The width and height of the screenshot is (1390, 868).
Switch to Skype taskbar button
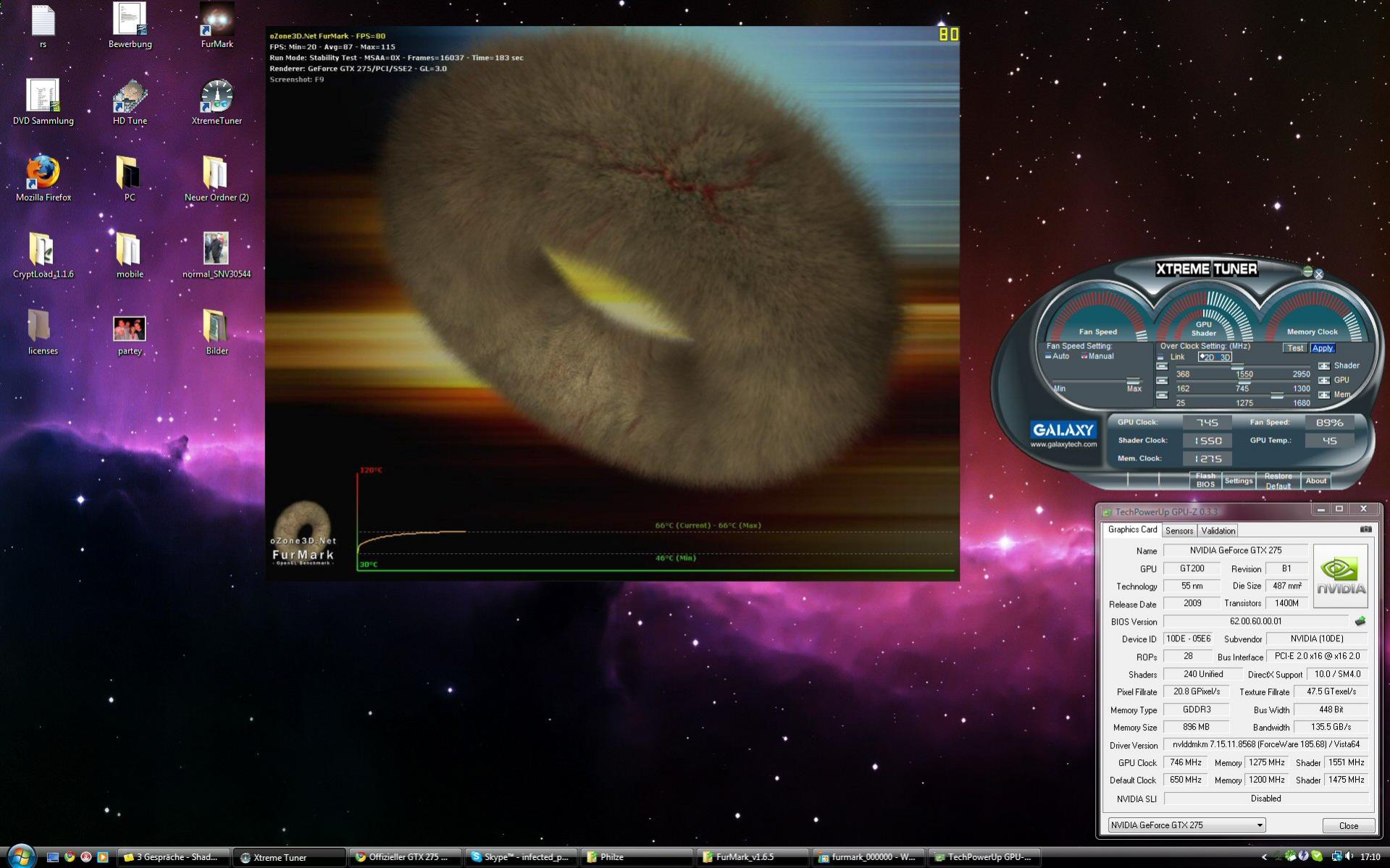point(521,857)
